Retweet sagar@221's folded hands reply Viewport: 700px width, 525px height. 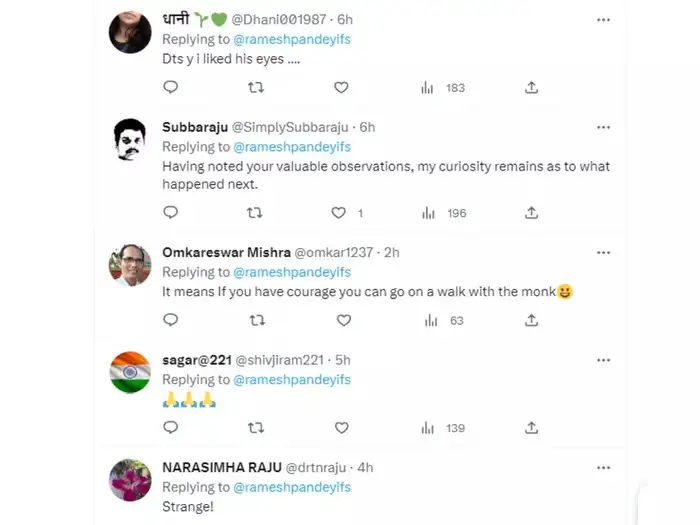click(x=256, y=428)
